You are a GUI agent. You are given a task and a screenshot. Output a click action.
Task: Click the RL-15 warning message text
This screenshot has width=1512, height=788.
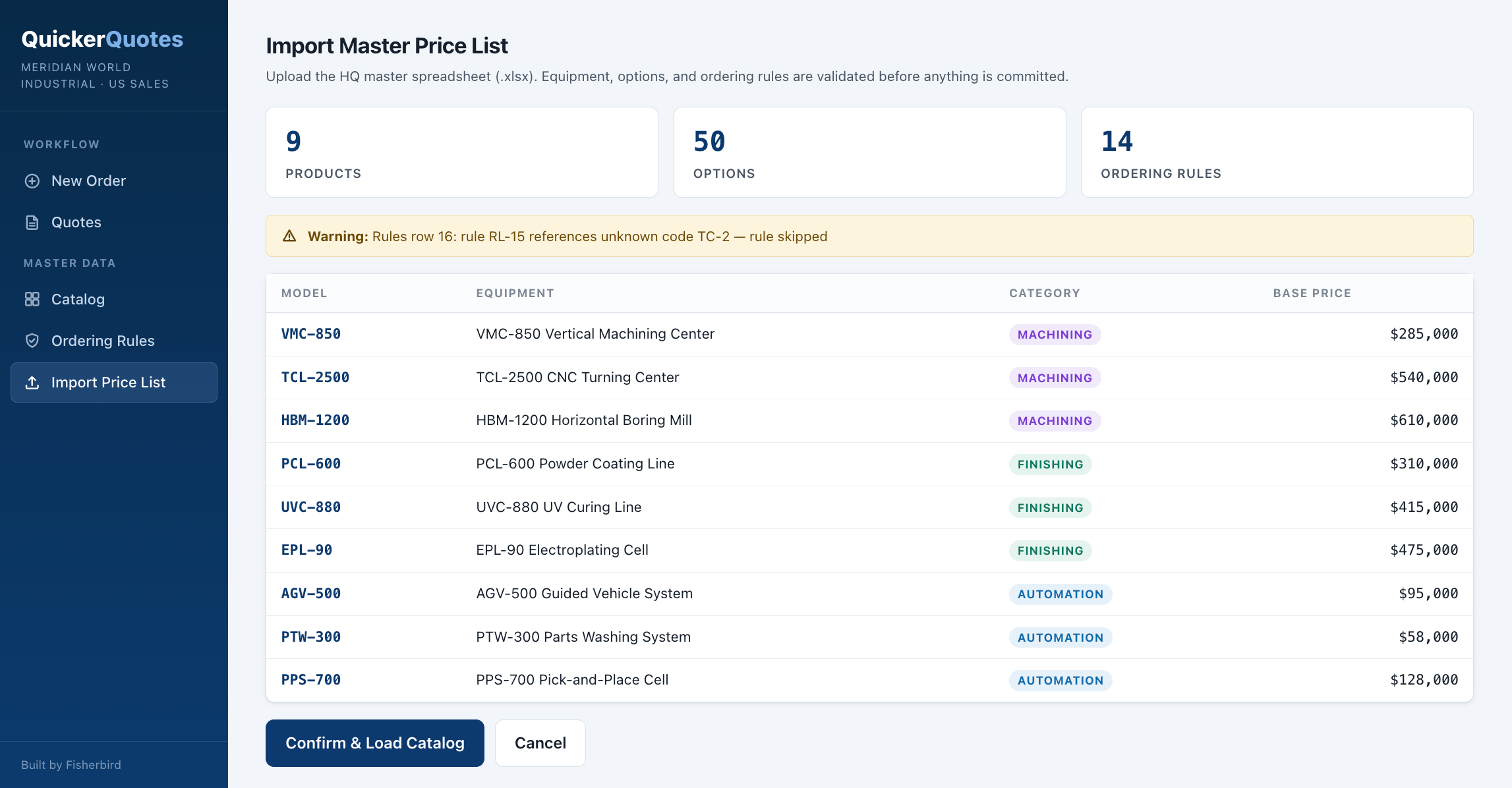tap(567, 237)
